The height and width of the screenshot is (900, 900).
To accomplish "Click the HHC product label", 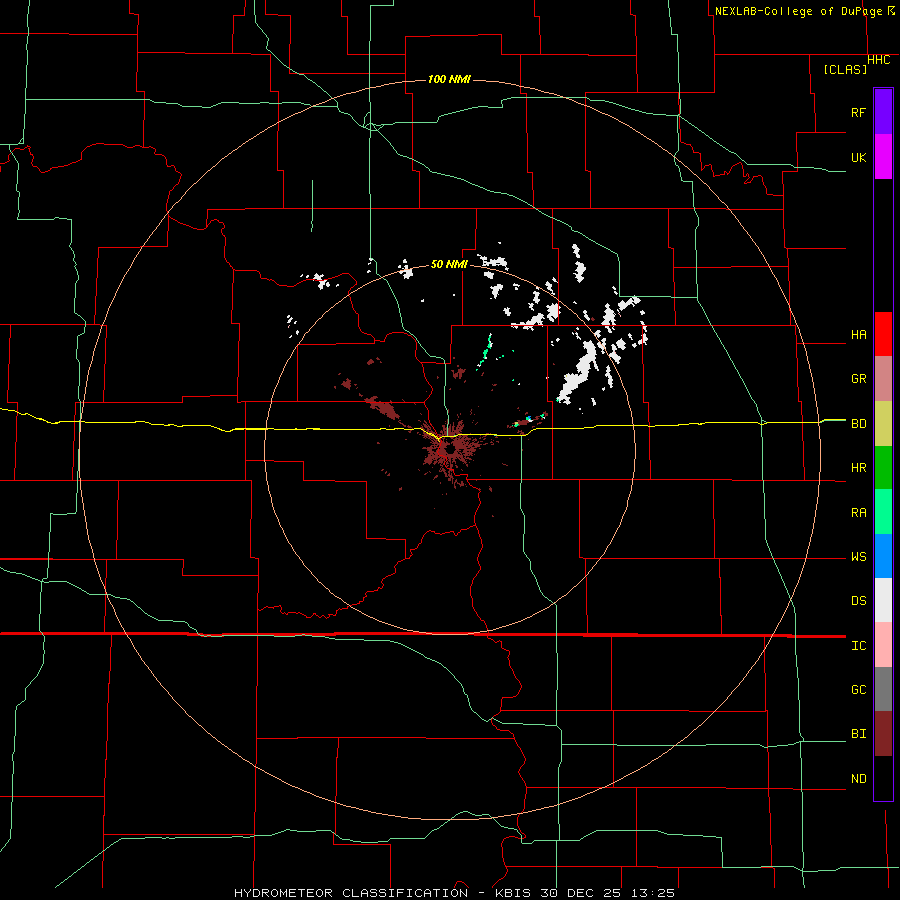I will [x=878, y=60].
